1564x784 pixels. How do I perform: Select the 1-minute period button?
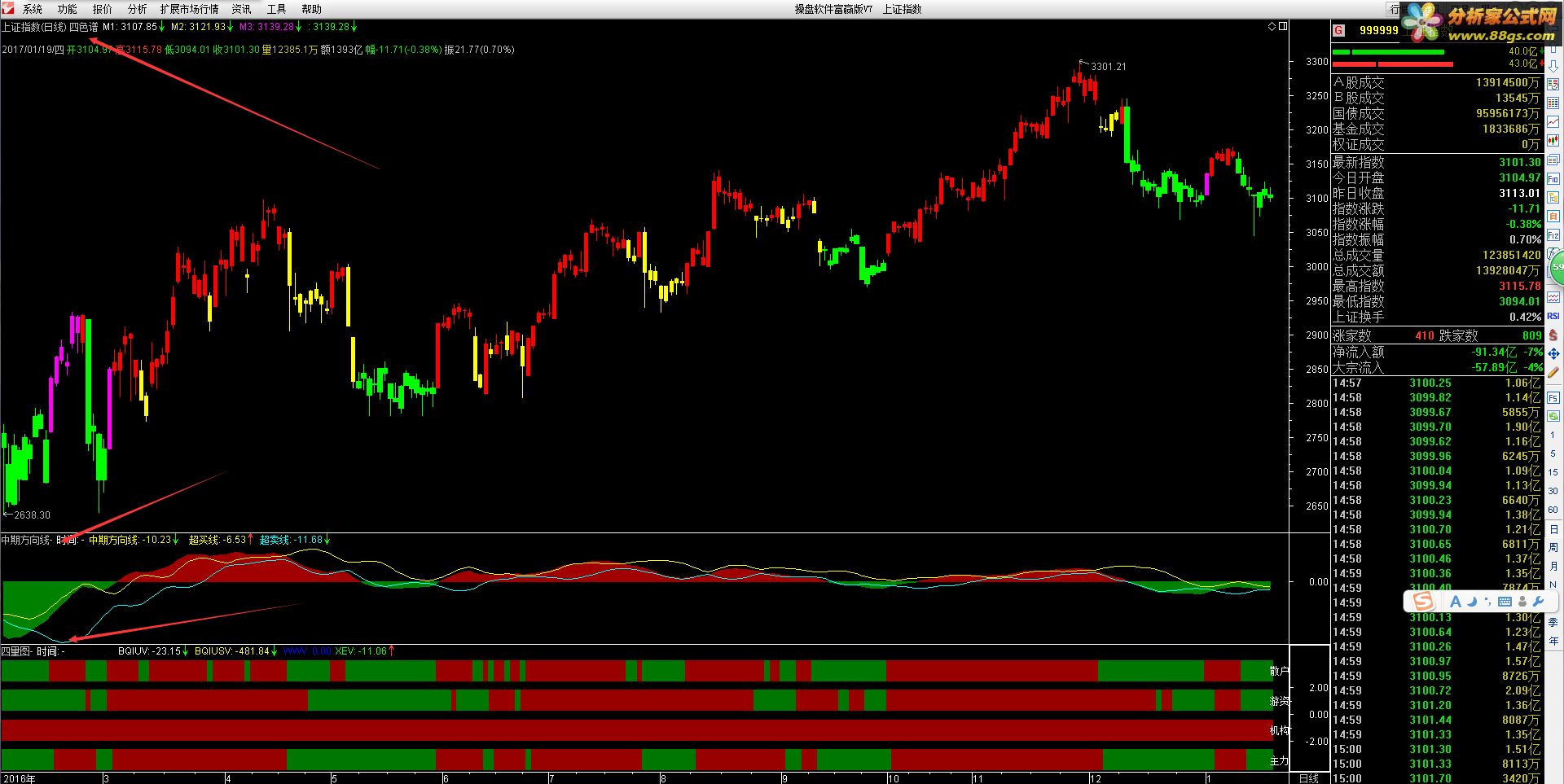coord(1553,435)
